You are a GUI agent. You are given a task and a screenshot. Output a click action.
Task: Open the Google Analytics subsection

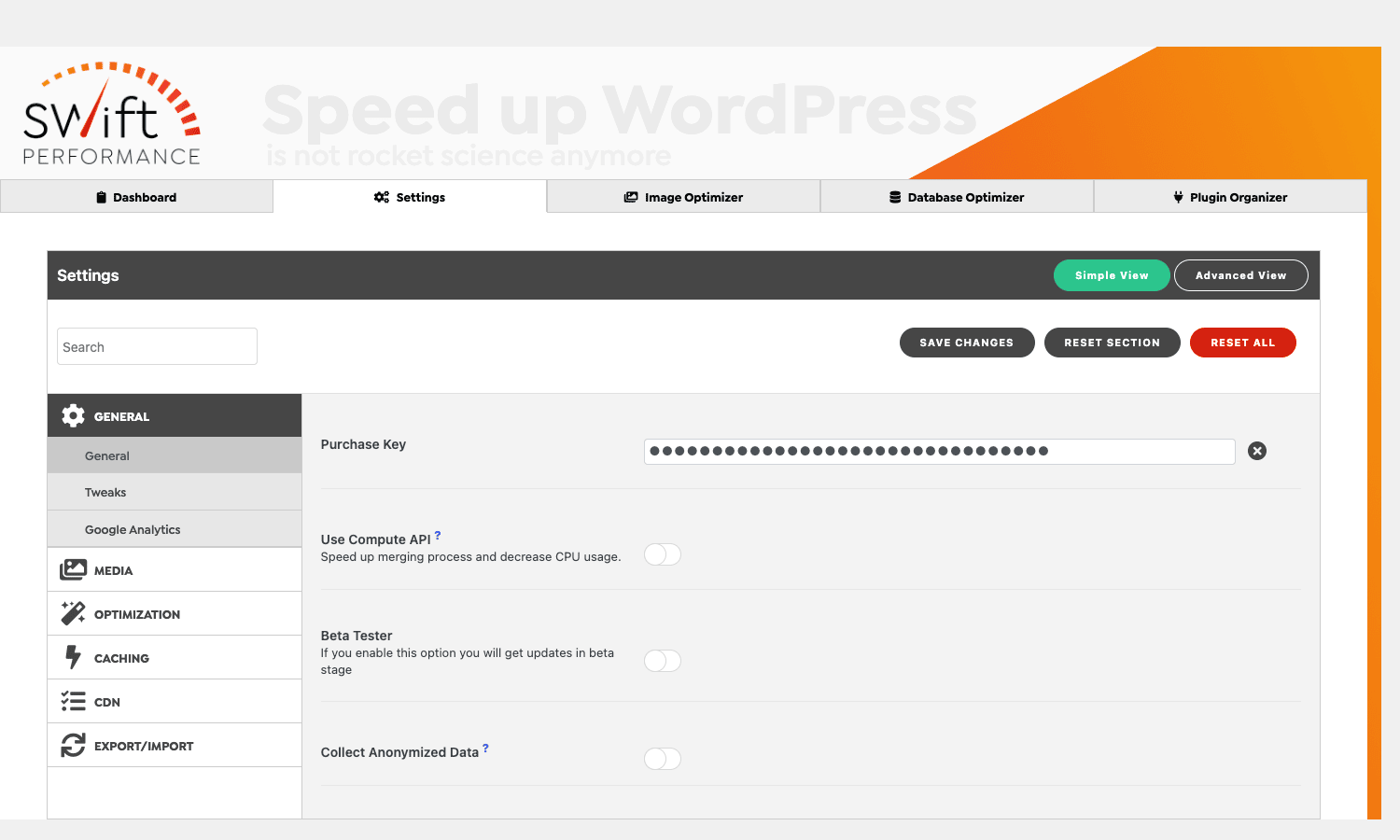(x=175, y=529)
